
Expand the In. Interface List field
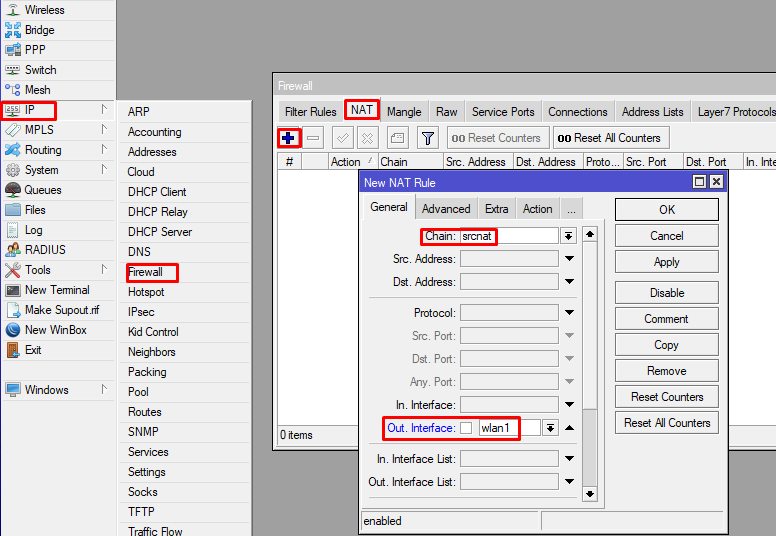pos(570,459)
